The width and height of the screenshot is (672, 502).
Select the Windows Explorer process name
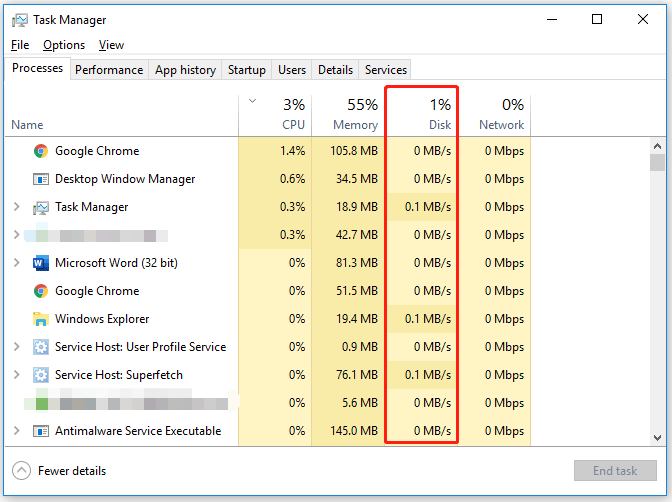(102, 319)
